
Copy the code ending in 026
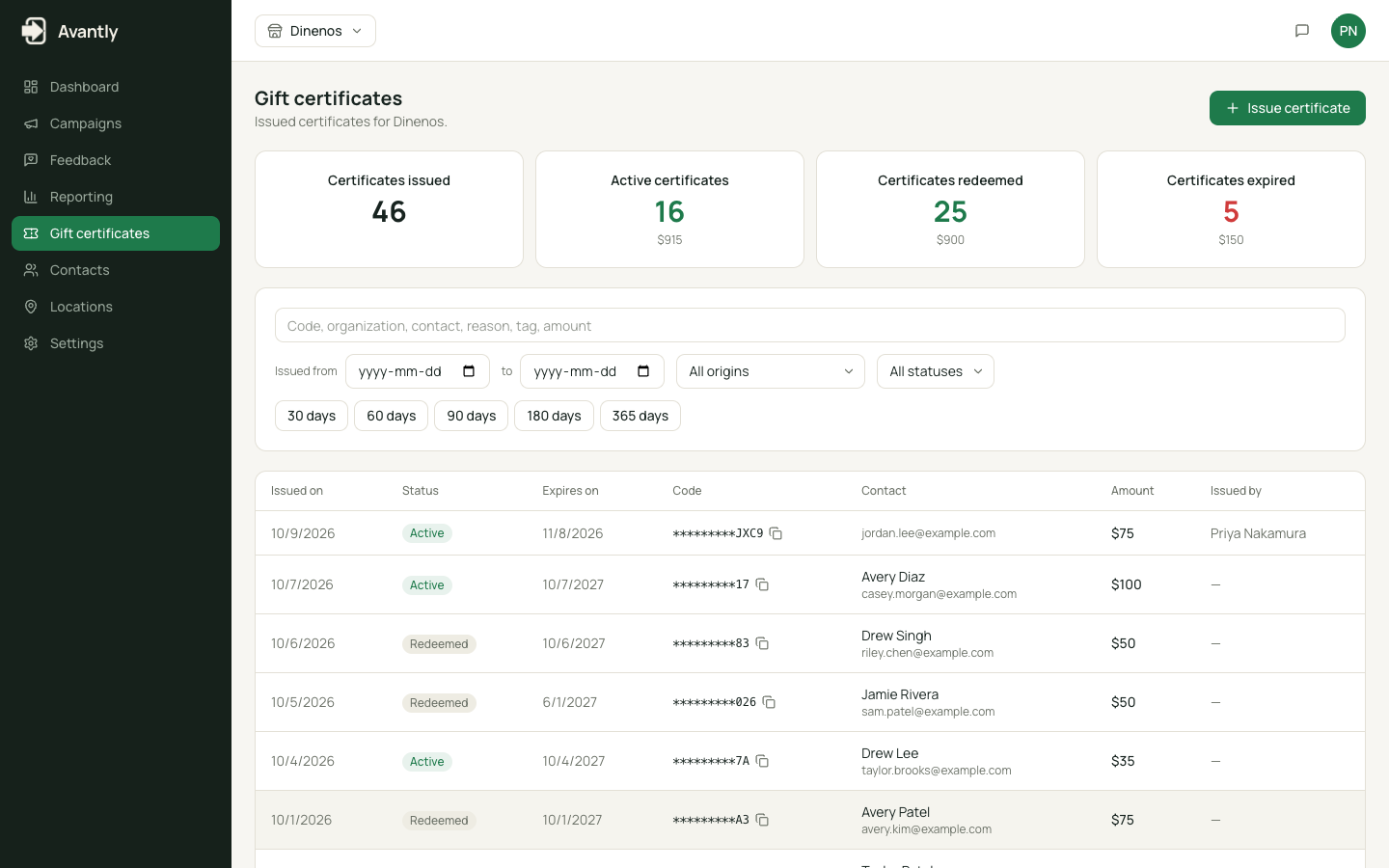pos(769,702)
